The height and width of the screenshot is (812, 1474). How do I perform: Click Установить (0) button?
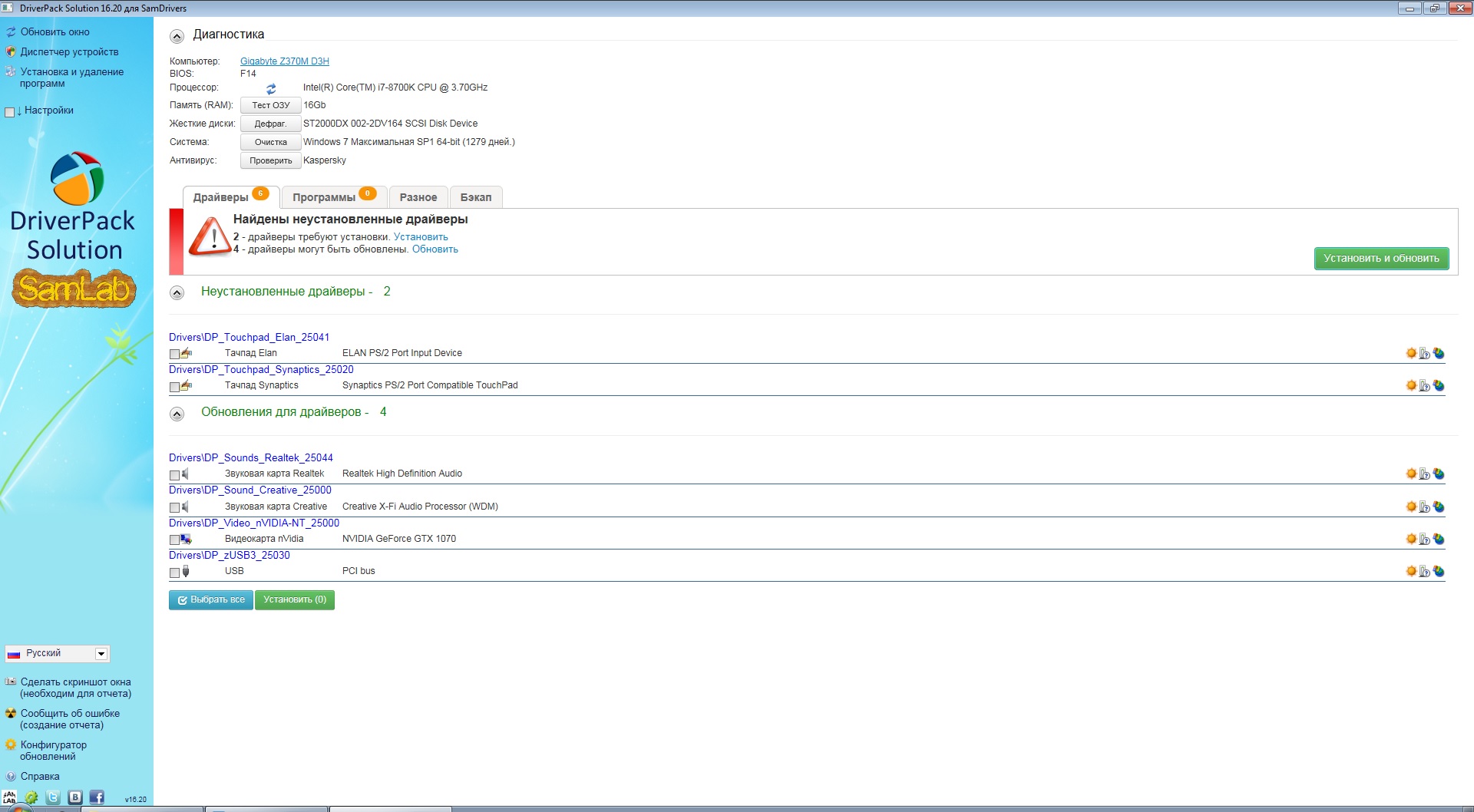295,600
